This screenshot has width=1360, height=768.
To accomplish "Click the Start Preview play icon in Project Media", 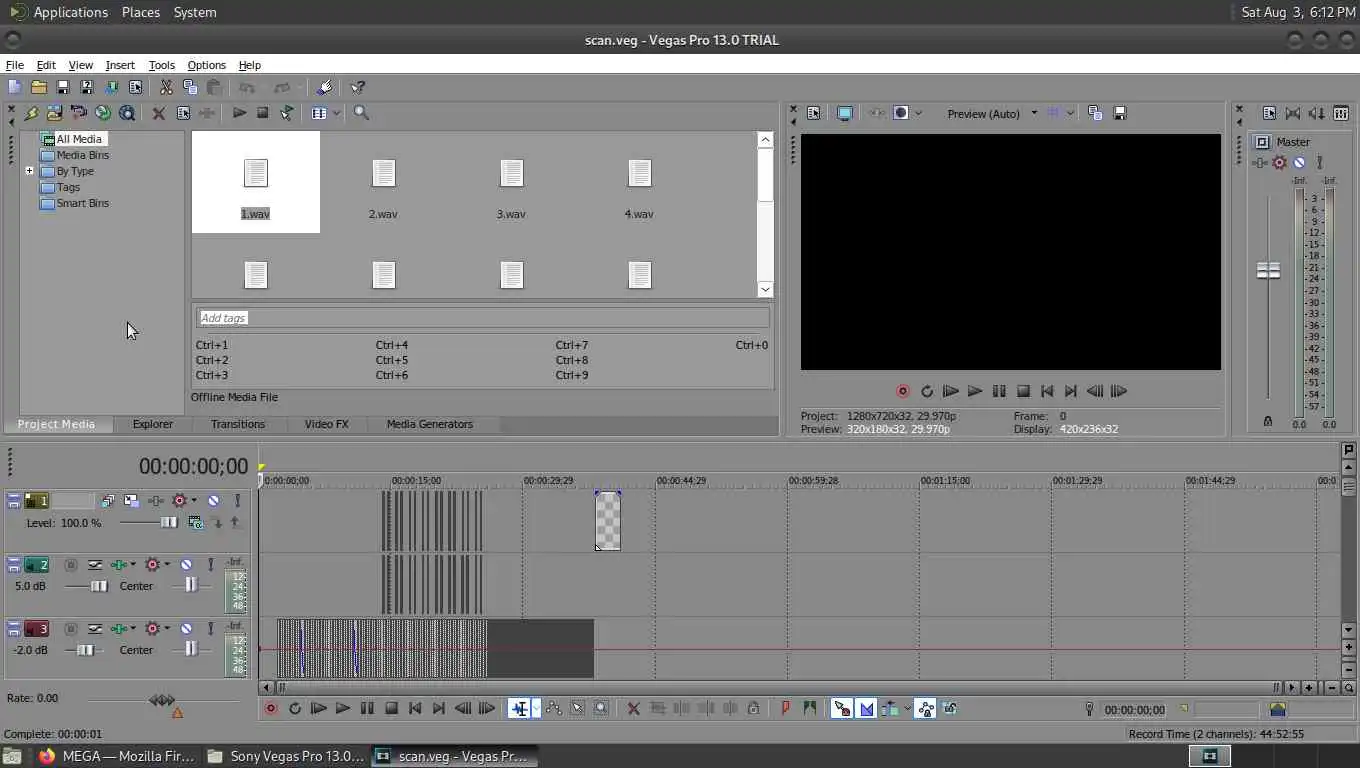I will tap(239, 113).
